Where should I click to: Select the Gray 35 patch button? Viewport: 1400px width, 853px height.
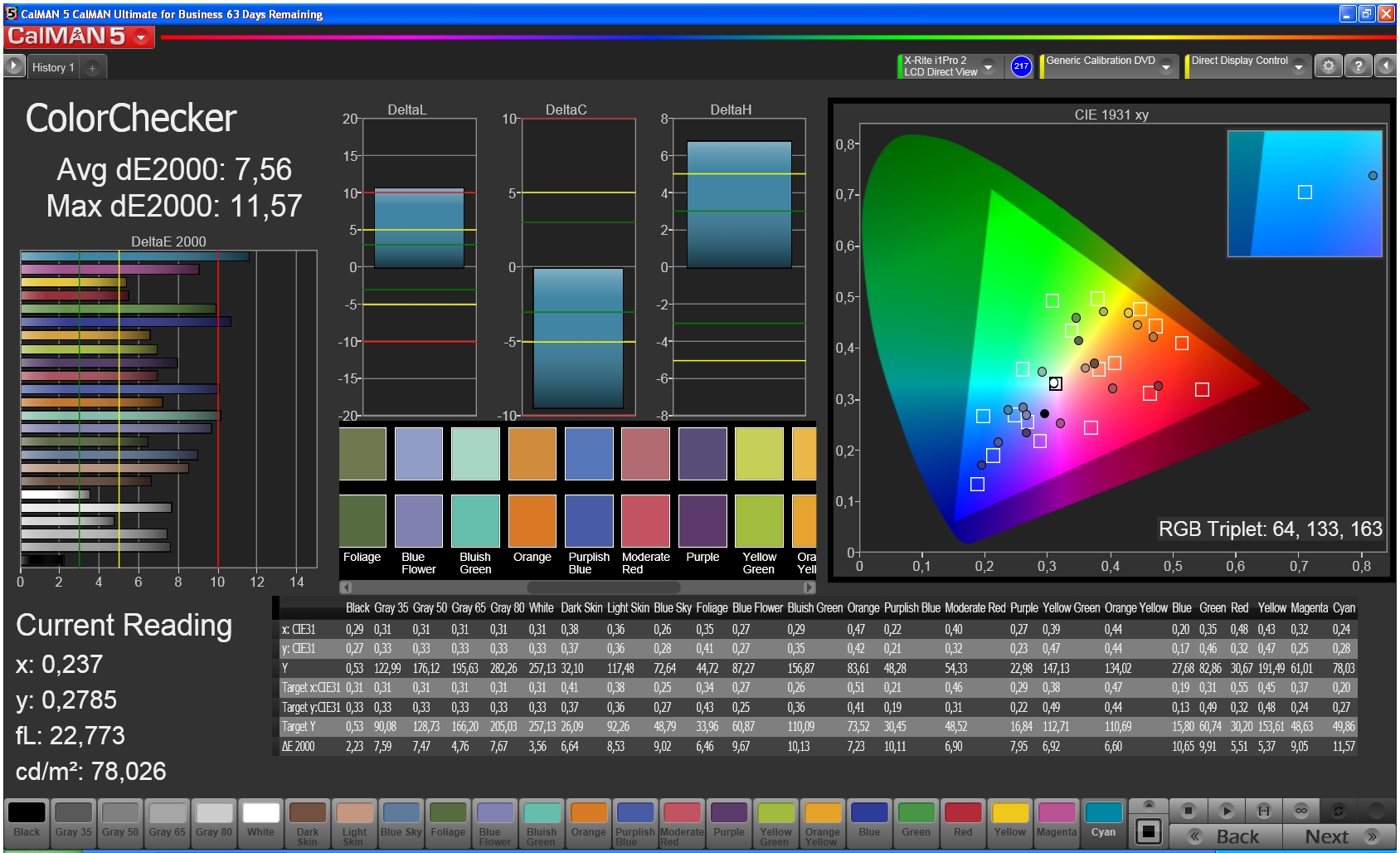coord(74,822)
